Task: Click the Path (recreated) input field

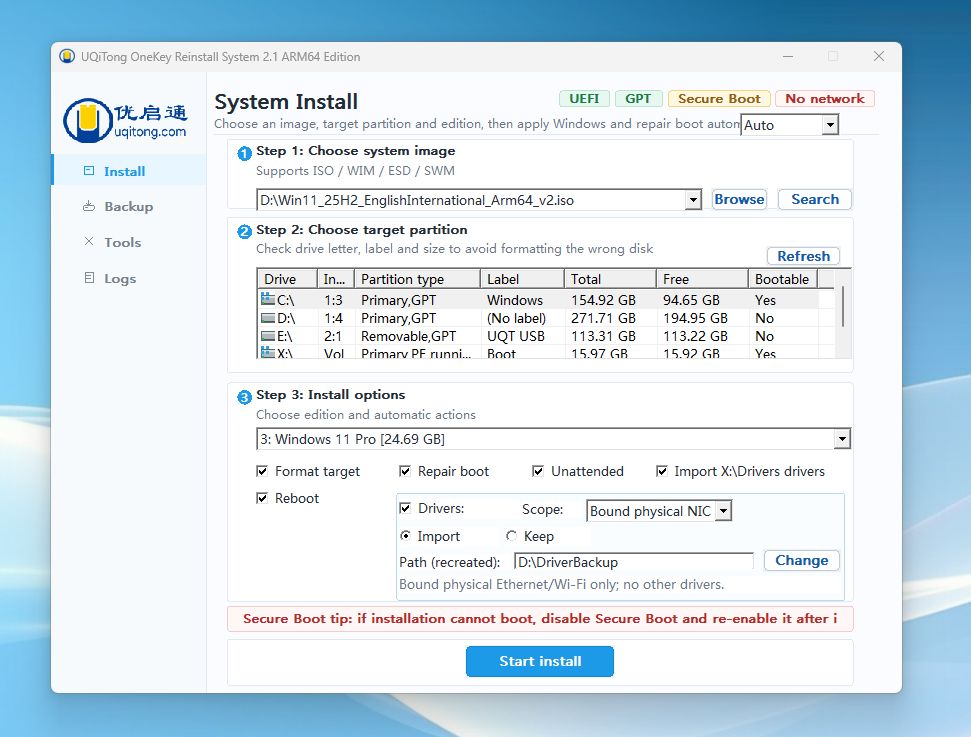Action: pos(634,562)
